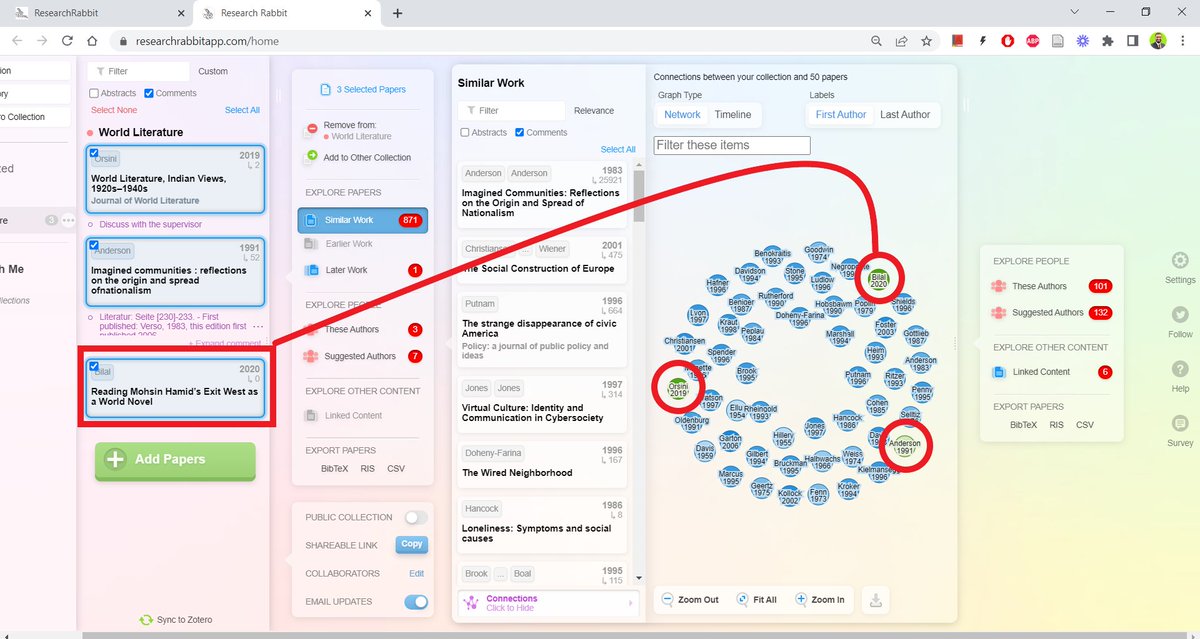
Task: Uncheck the Orsini 2019 paper checkbox
Action: pos(94,153)
